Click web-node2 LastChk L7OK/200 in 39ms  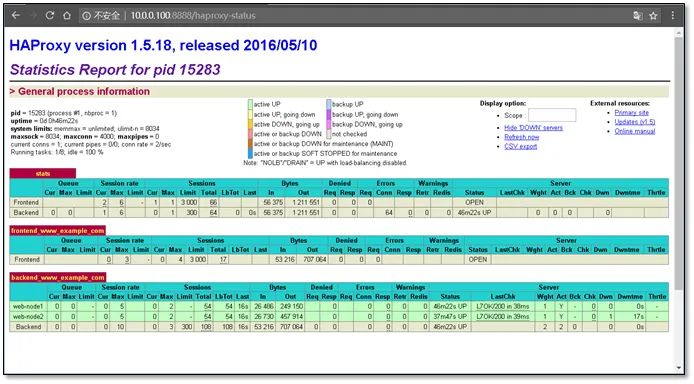502,316
